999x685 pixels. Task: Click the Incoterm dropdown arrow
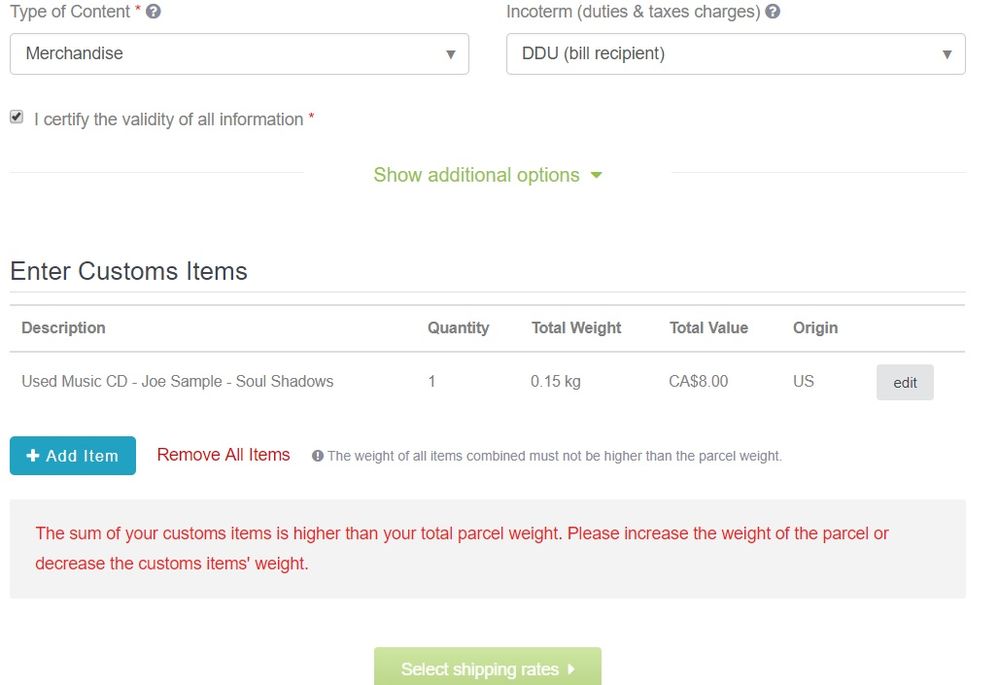pyautogui.click(x=947, y=54)
